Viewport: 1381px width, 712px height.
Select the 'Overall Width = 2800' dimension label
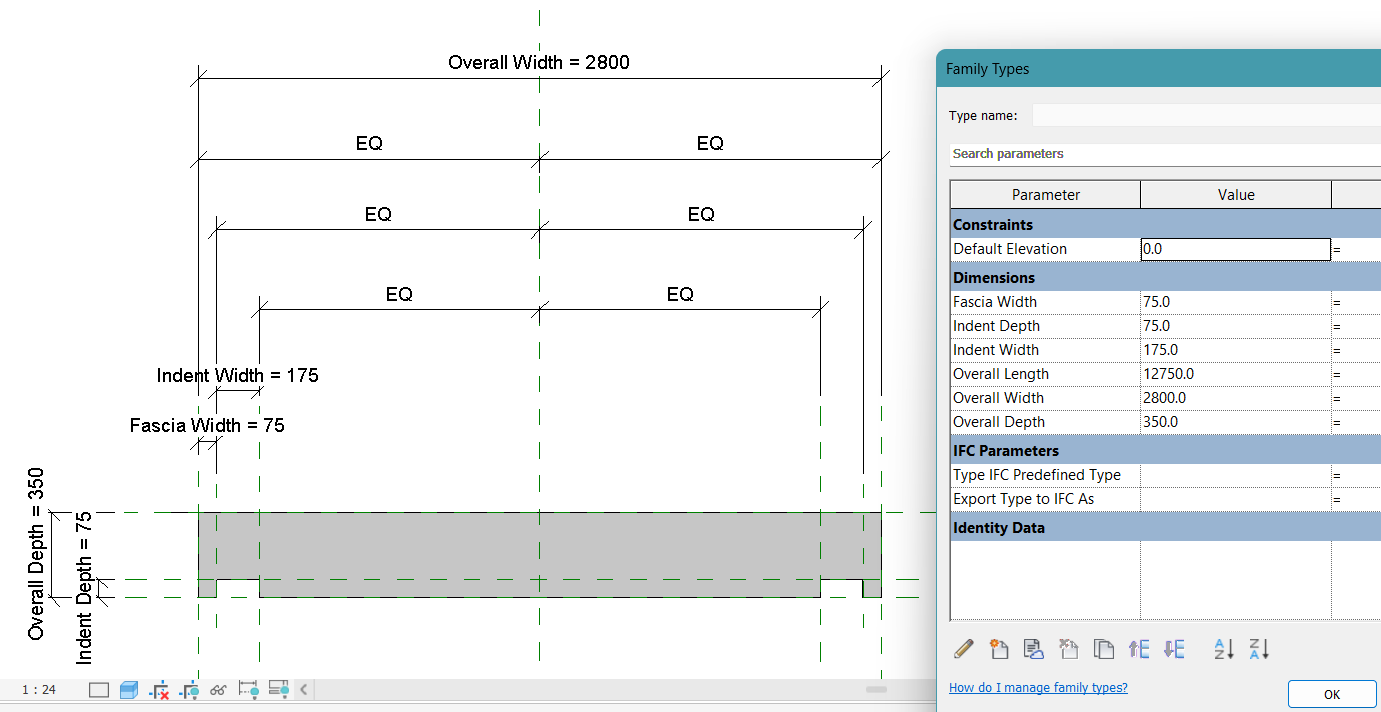(539, 62)
